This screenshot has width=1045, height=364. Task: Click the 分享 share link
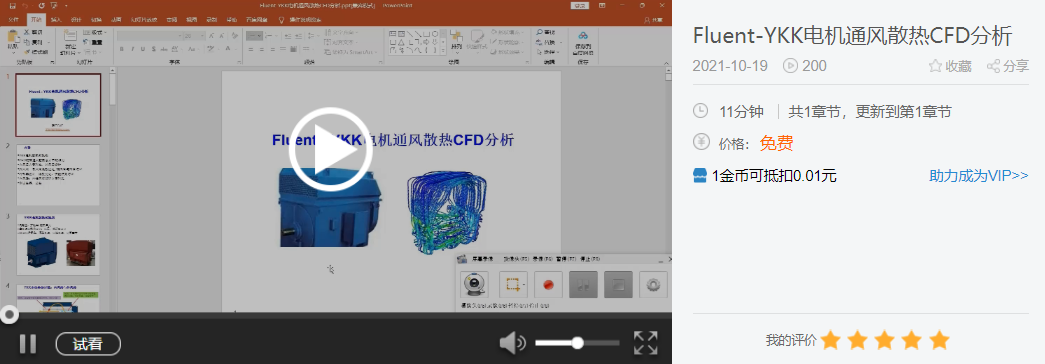[x=1008, y=66]
